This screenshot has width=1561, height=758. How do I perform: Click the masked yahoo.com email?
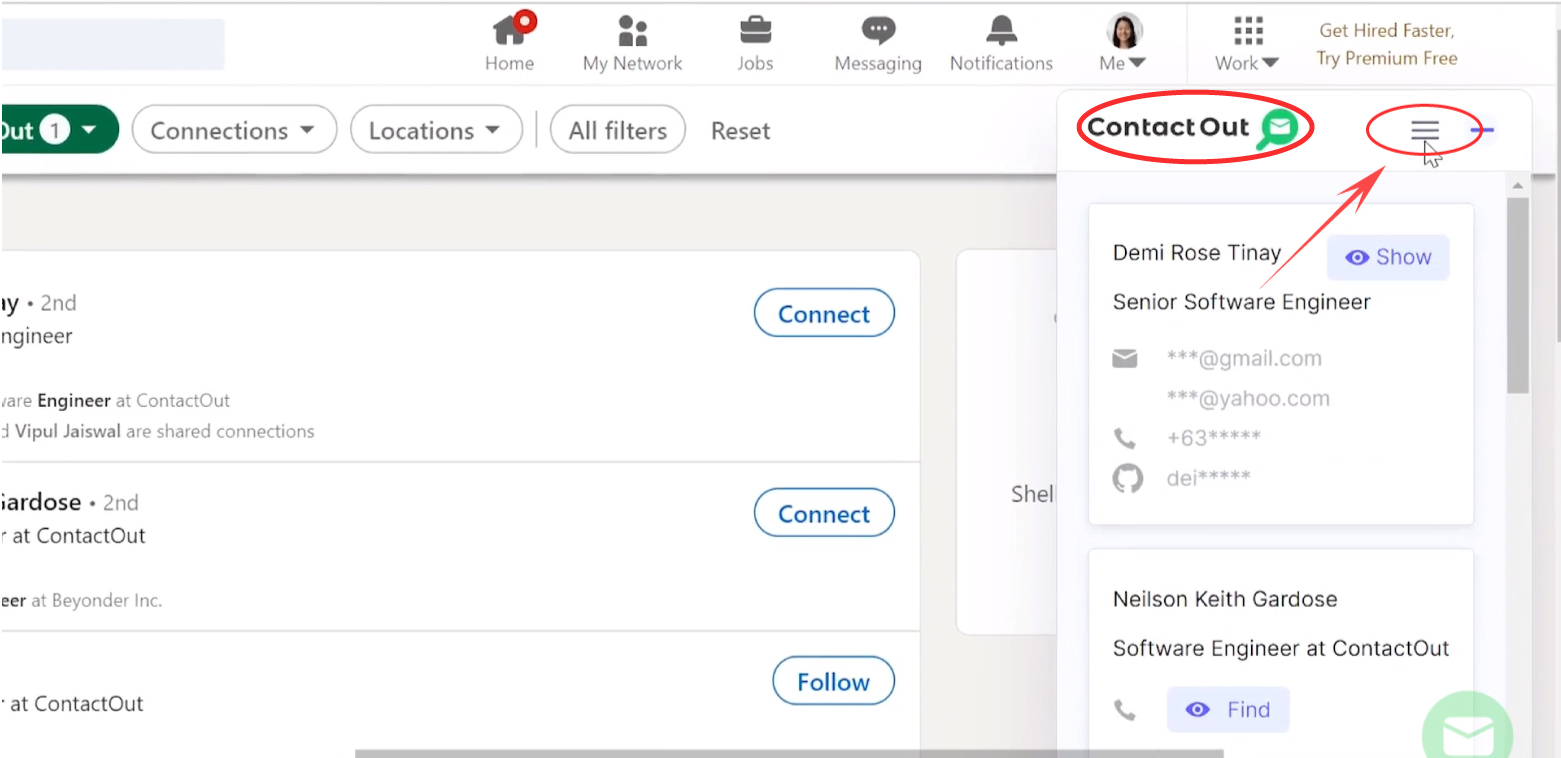(1248, 398)
